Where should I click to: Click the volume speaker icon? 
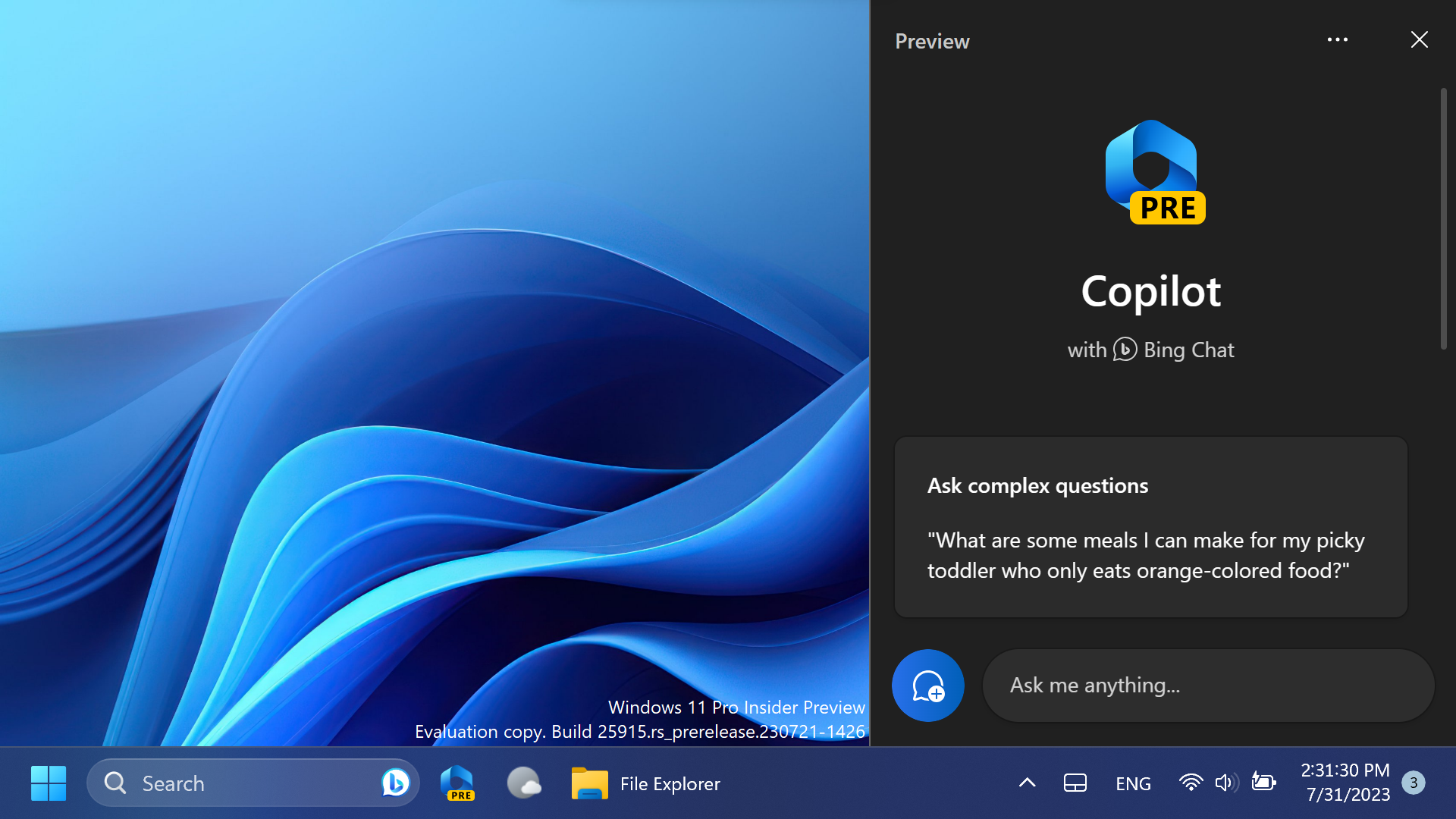coord(1225,783)
